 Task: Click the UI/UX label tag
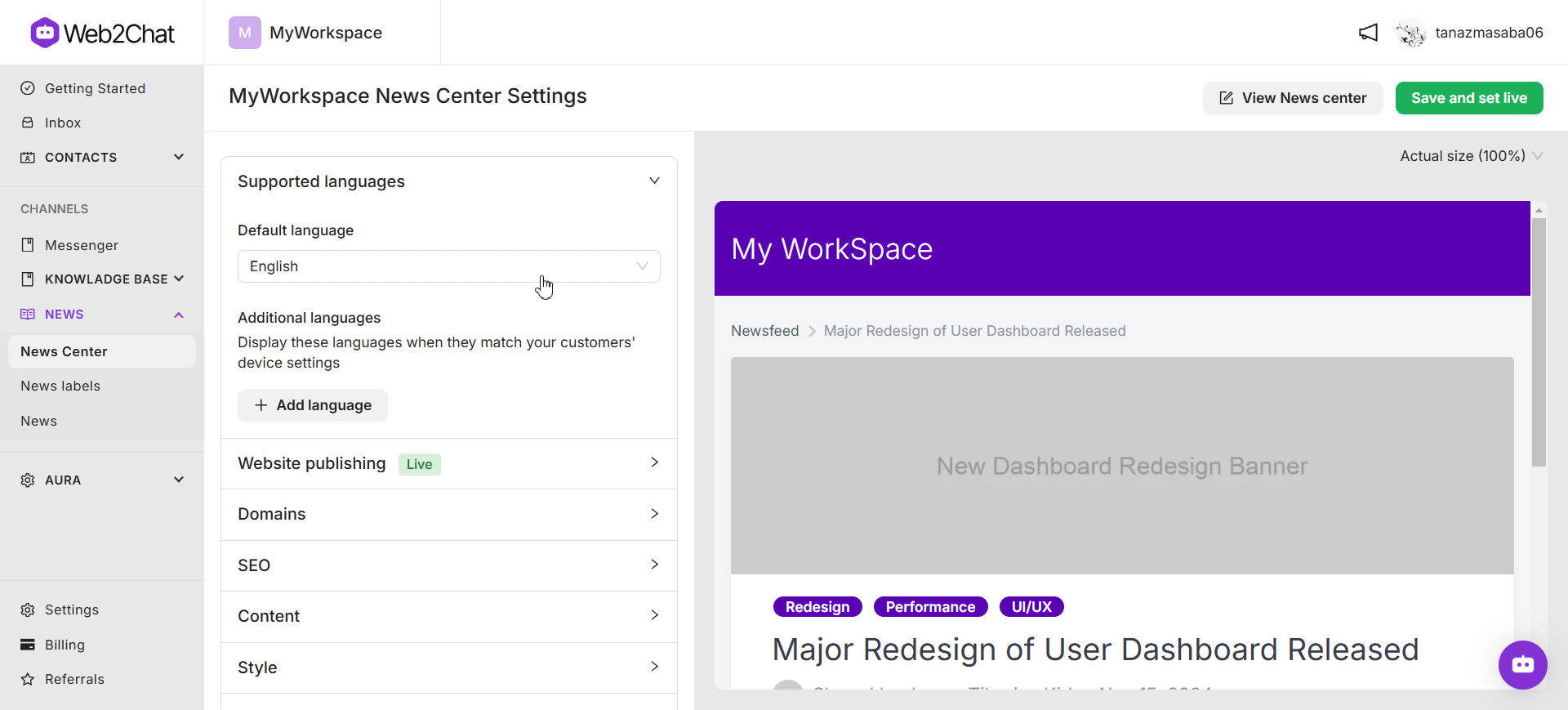point(1031,607)
